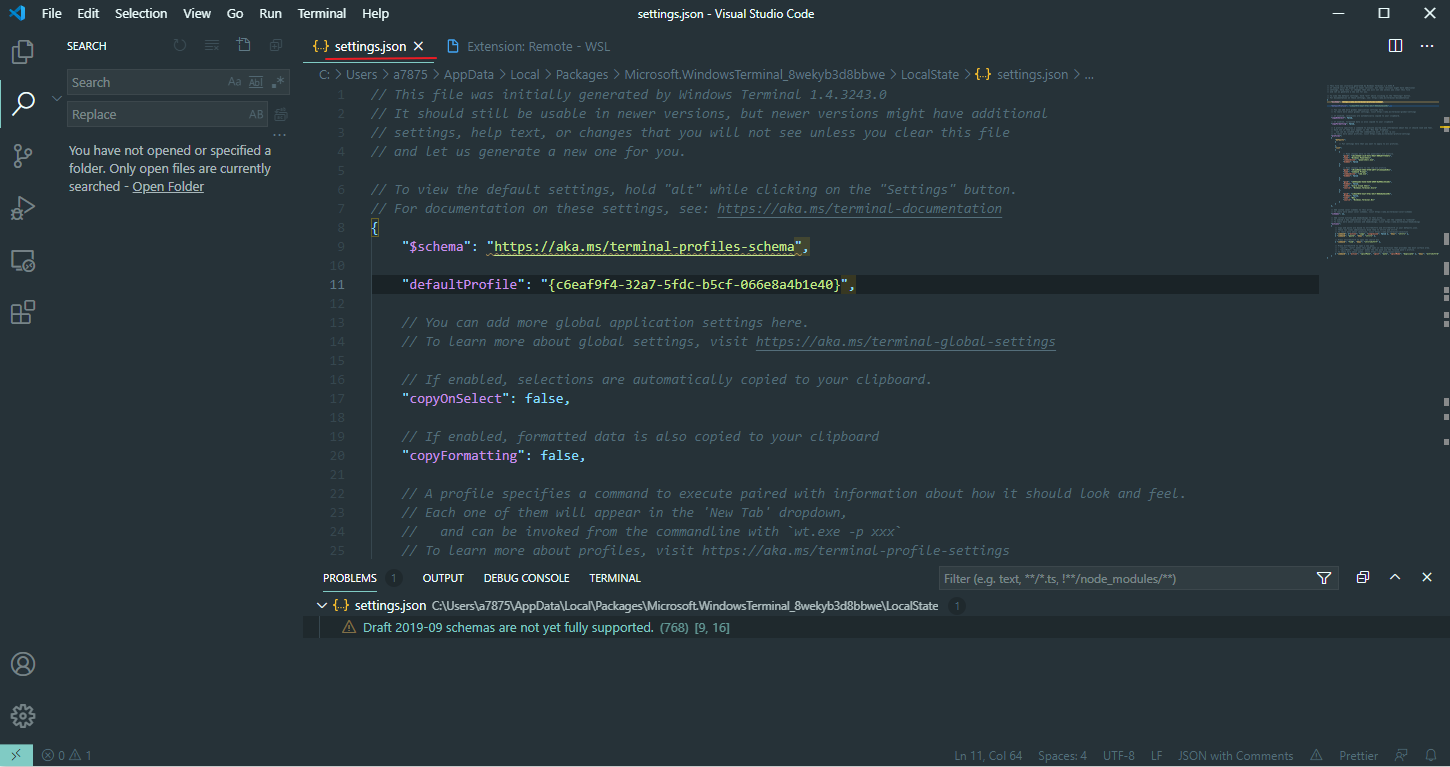This screenshot has width=1450, height=767.
Task: Click the Collapse All search results icon
Action: 276,45
